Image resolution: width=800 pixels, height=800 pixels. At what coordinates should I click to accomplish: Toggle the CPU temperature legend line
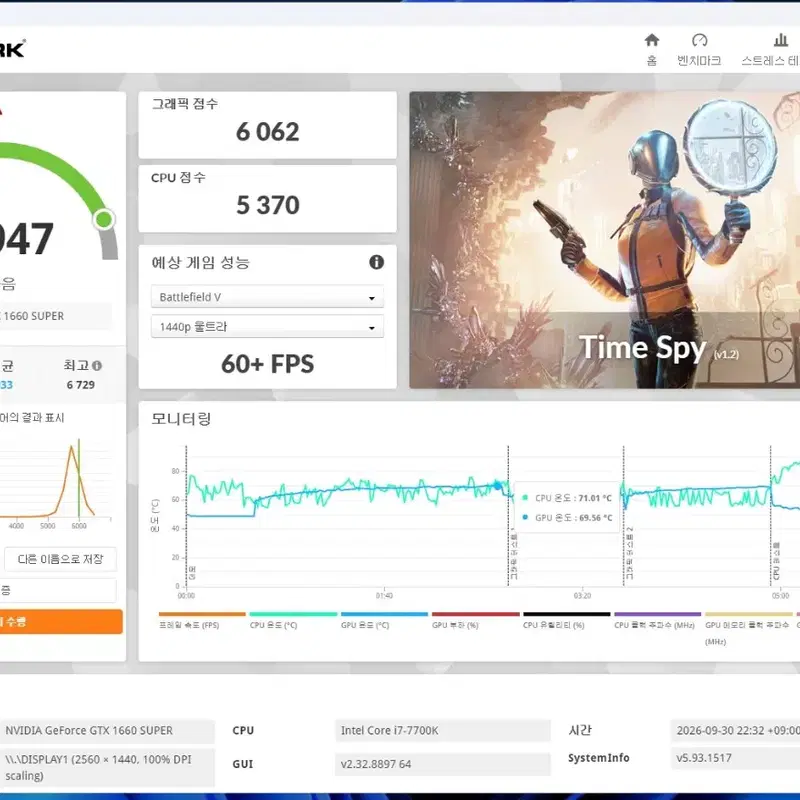click(293, 620)
